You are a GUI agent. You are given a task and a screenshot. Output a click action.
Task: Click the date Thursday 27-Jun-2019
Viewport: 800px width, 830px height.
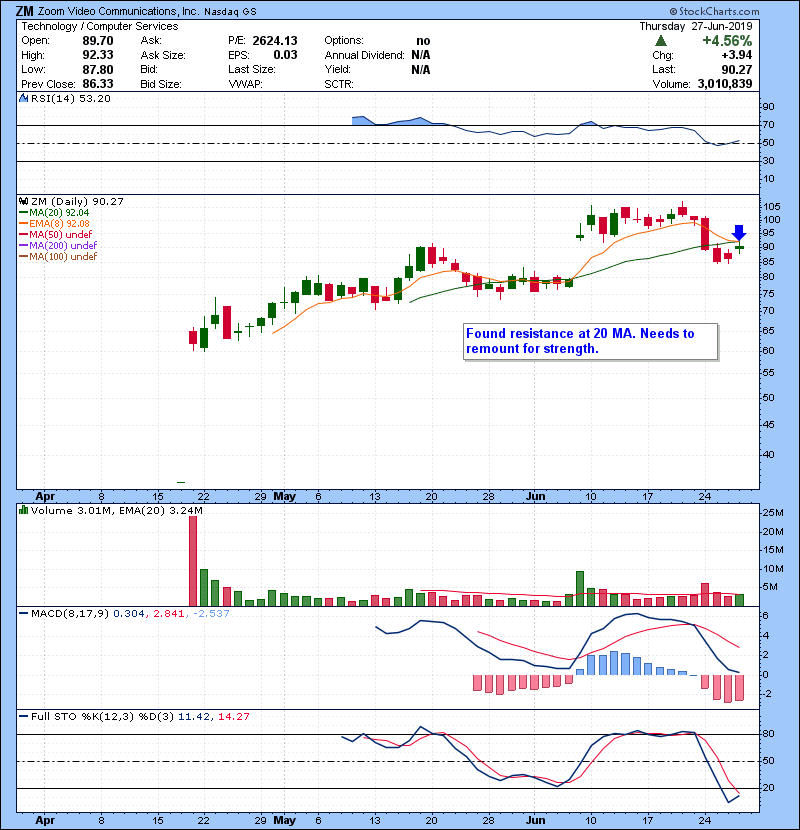point(696,26)
